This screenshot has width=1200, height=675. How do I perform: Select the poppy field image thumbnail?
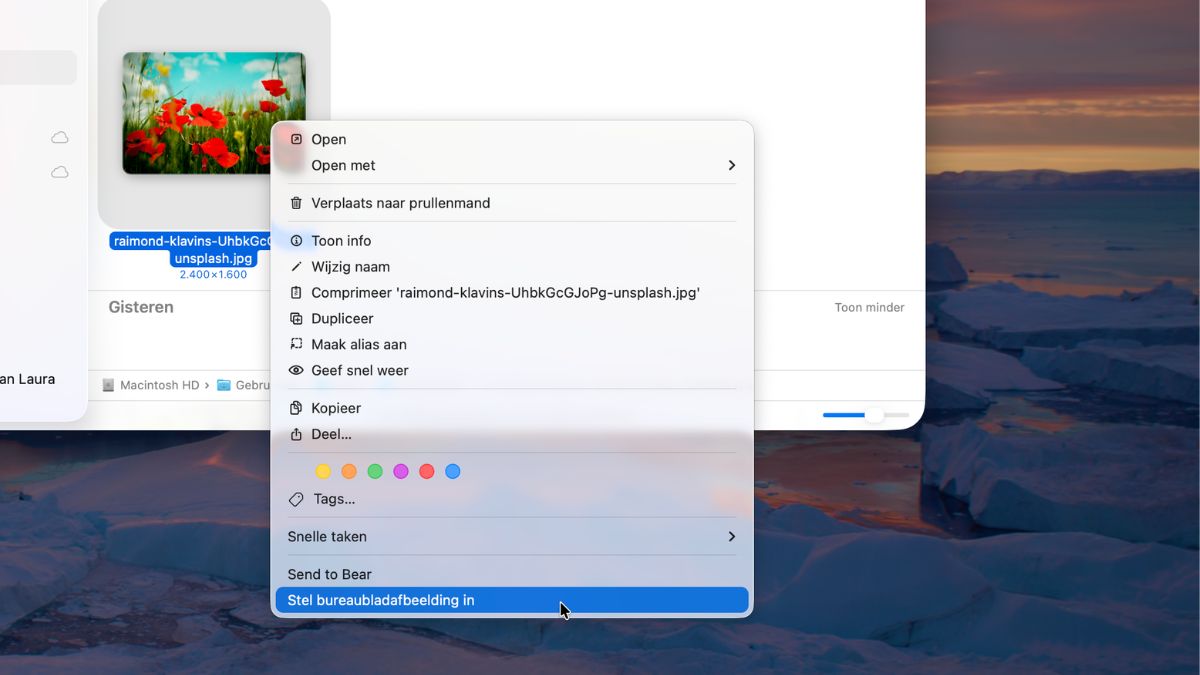click(214, 113)
